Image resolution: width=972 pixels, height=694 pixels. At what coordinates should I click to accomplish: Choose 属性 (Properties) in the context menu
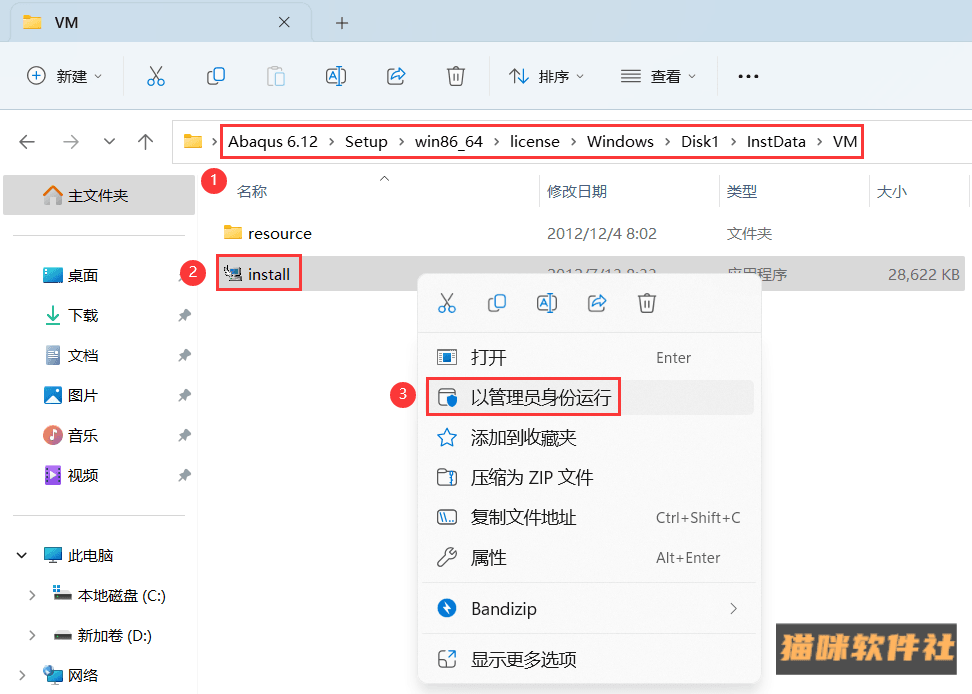click(x=590, y=558)
